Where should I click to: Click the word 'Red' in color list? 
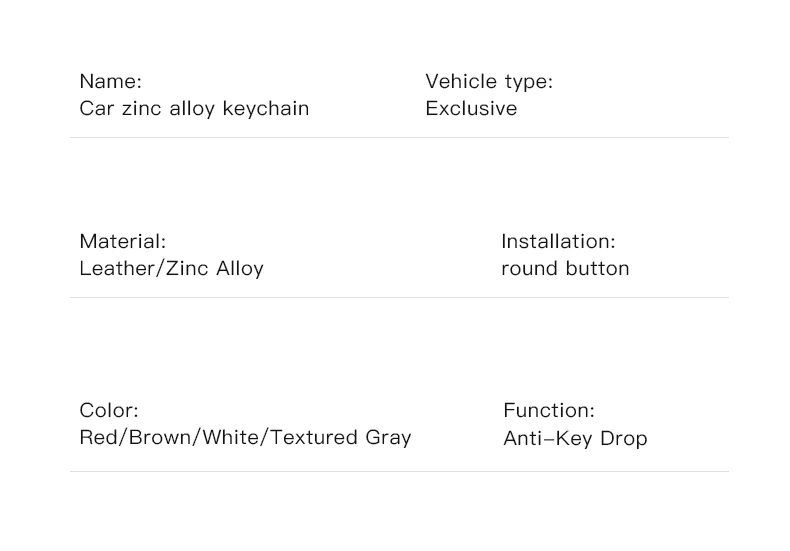coord(98,438)
